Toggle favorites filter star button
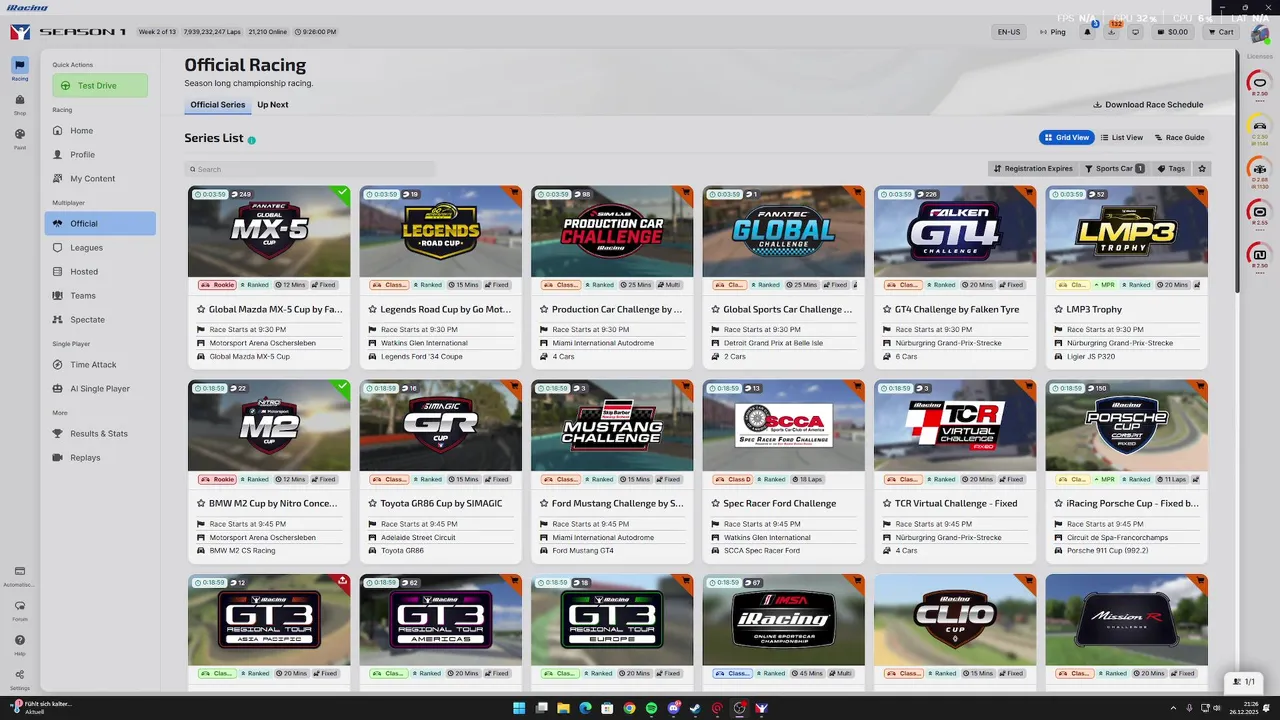Image resolution: width=1280 pixels, height=720 pixels. 1202,168
